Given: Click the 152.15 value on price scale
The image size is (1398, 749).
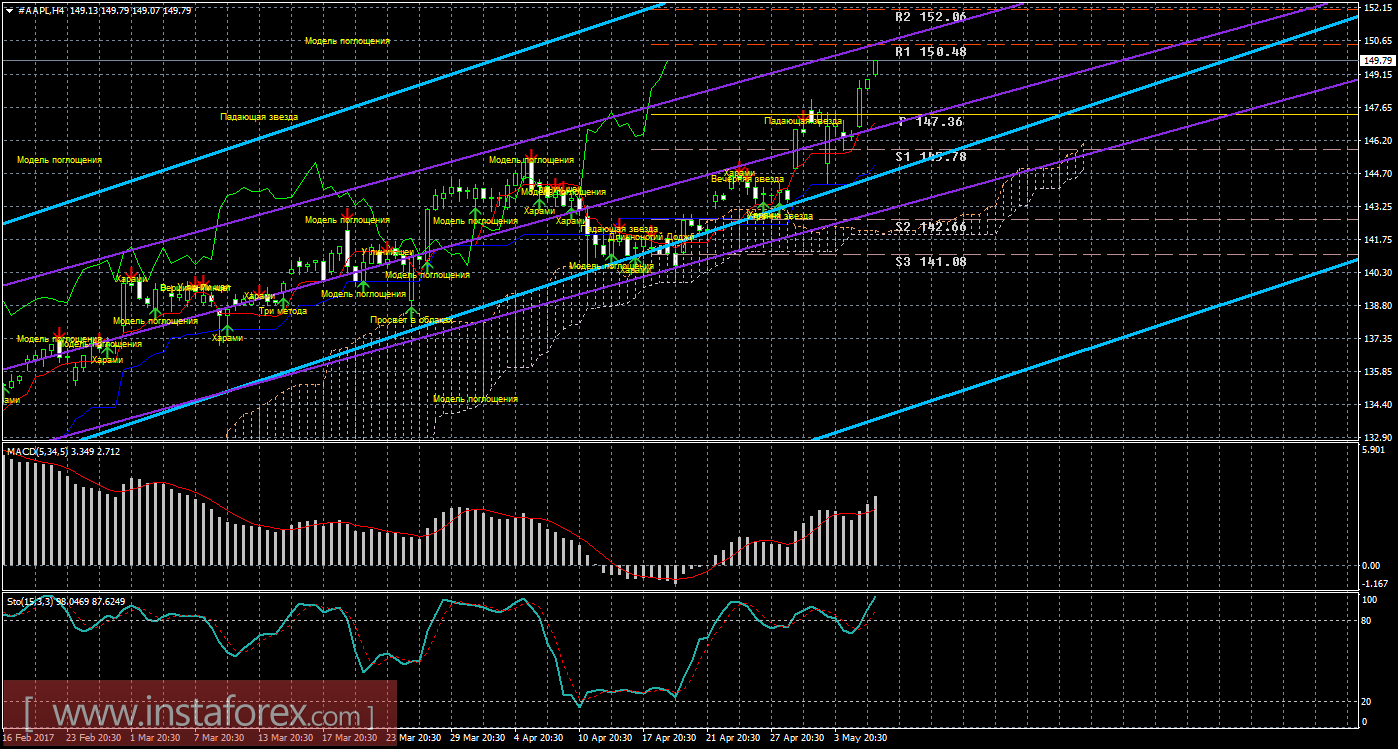Looking at the screenshot, I should [1378, 7].
